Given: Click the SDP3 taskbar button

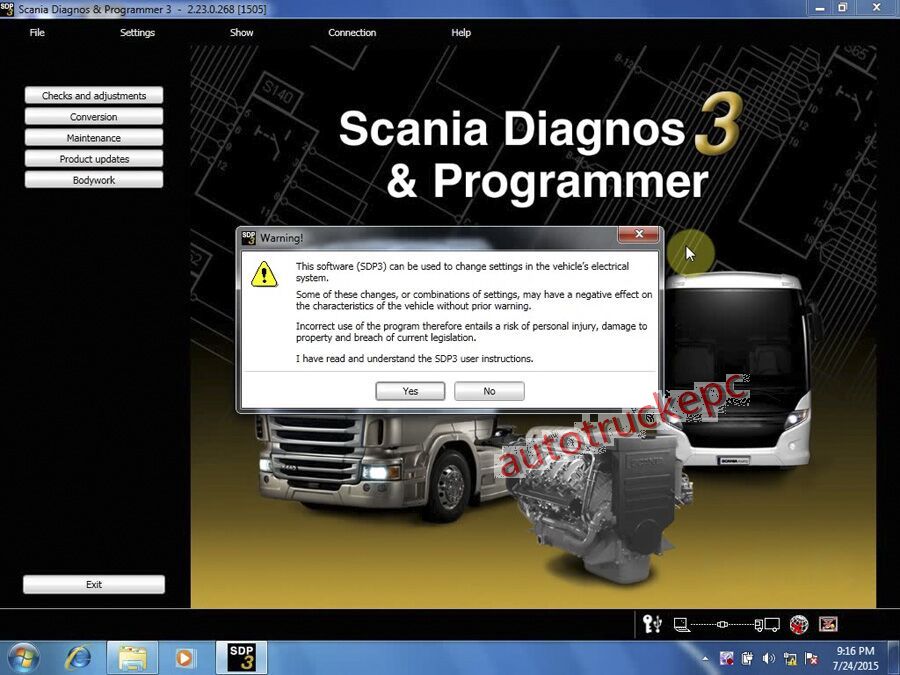Looking at the screenshot, I should 241,658.
